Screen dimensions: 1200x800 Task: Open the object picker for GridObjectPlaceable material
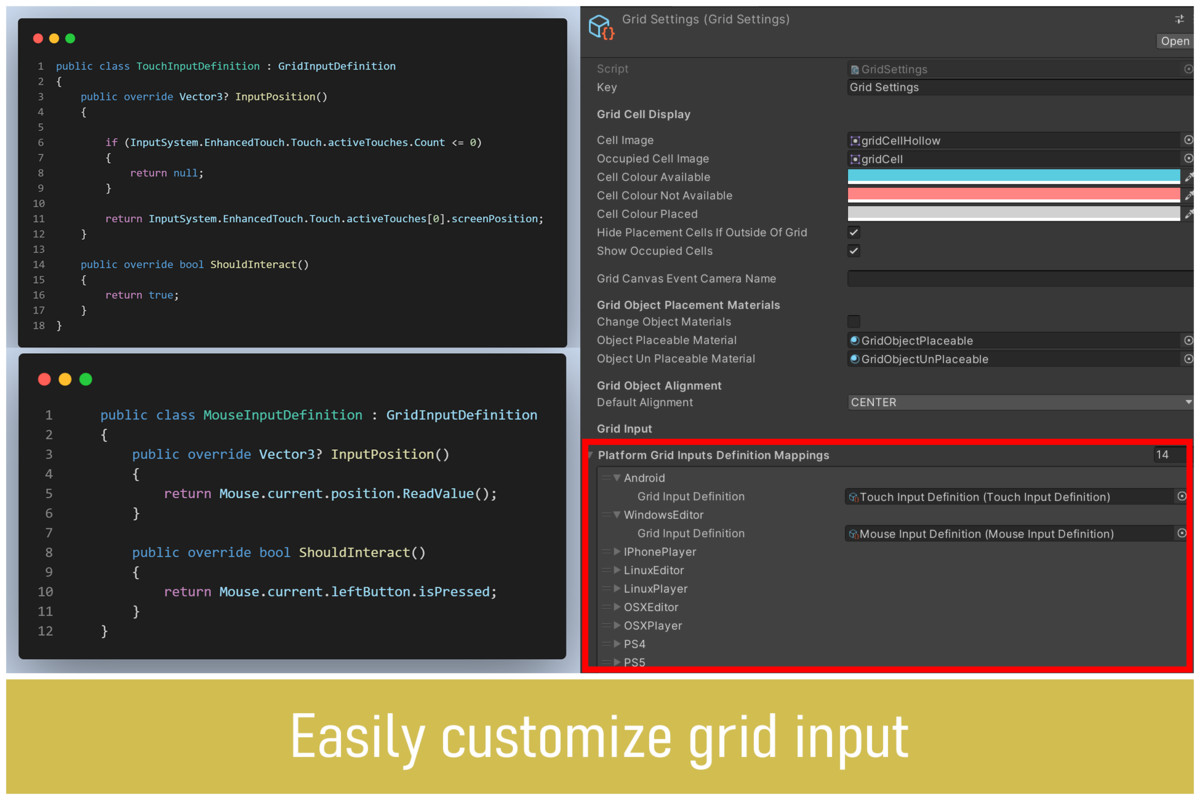[1188, 340]
